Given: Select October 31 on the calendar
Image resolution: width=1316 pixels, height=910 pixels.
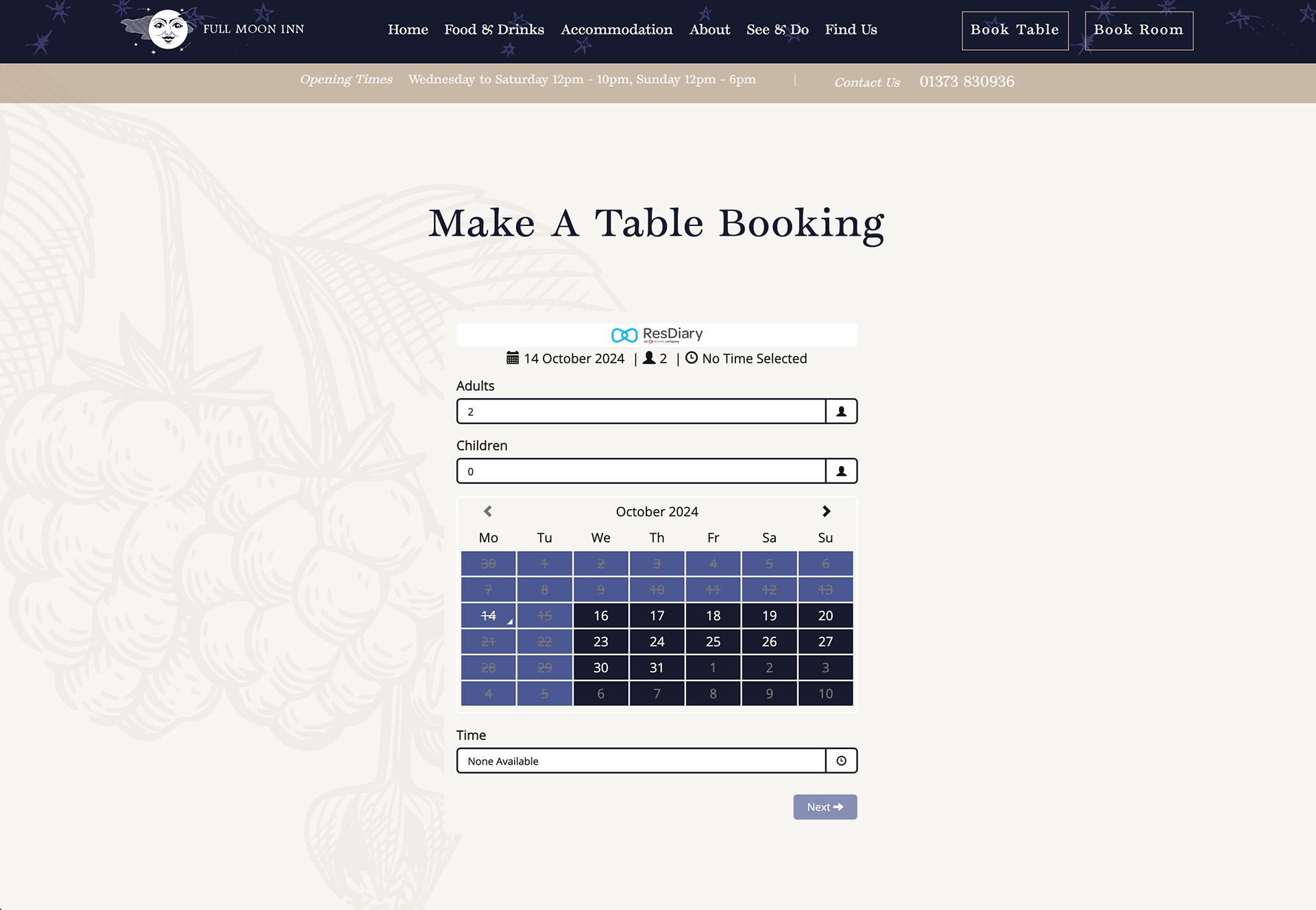Looking at the screenshot, I should coord(657,667).
